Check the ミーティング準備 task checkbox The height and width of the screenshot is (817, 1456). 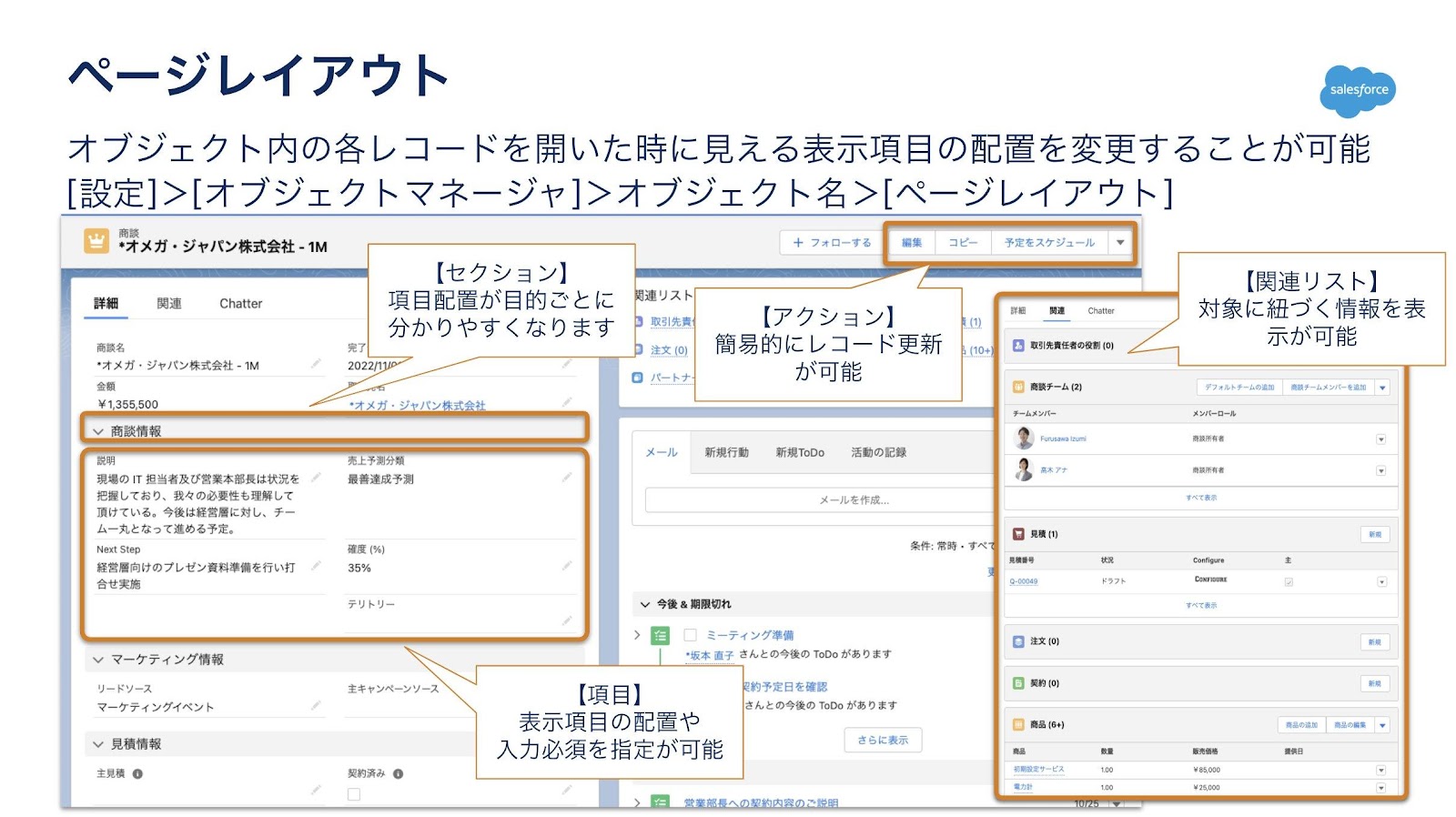pos(691,635)
